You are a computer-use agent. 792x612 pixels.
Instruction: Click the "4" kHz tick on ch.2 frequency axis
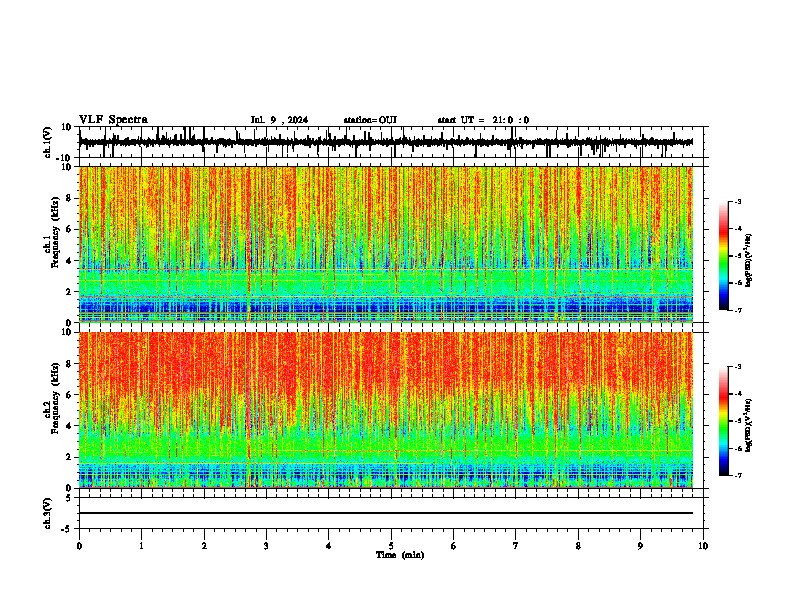(x=69, y=426)
